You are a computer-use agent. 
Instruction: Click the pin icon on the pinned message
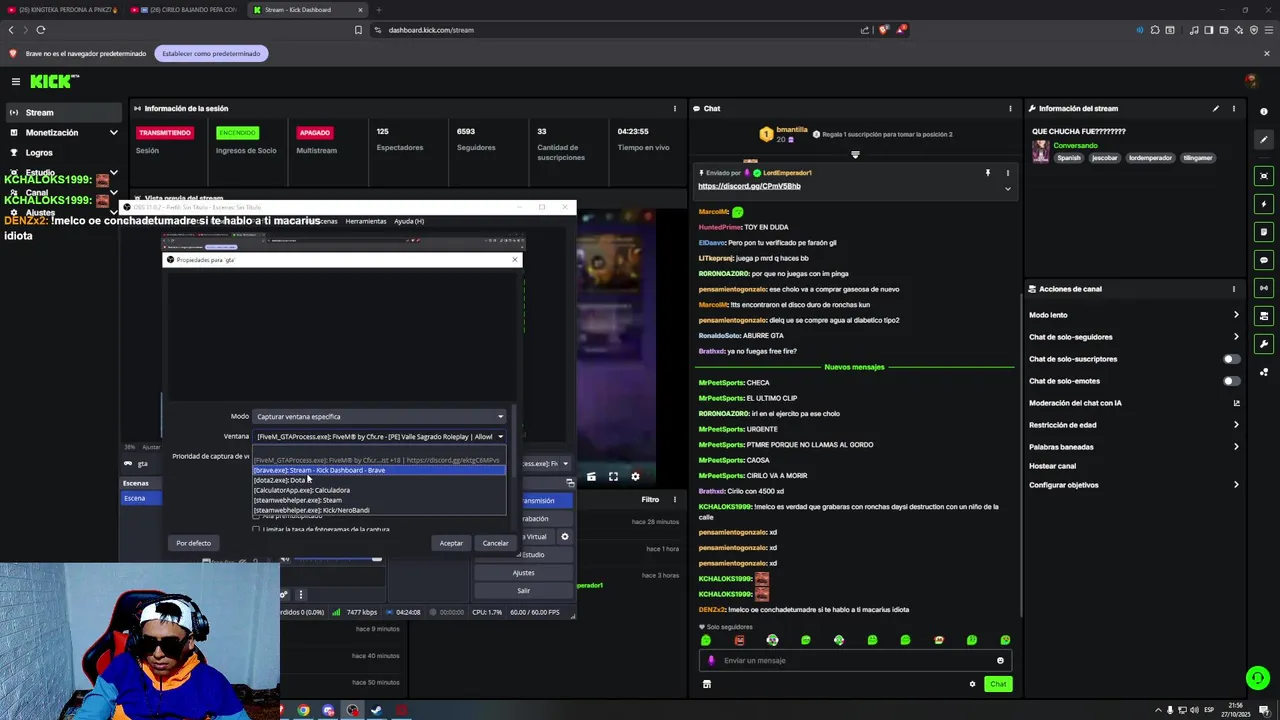tap(988, 173)
